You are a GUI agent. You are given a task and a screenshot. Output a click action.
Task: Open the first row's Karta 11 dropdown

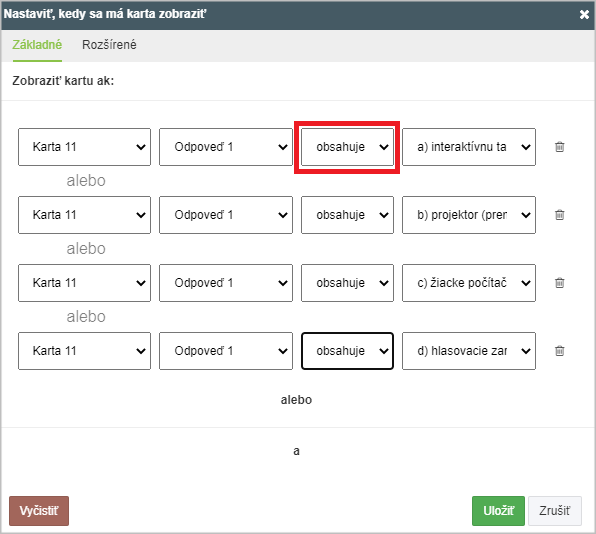click(x=84, y=147)
